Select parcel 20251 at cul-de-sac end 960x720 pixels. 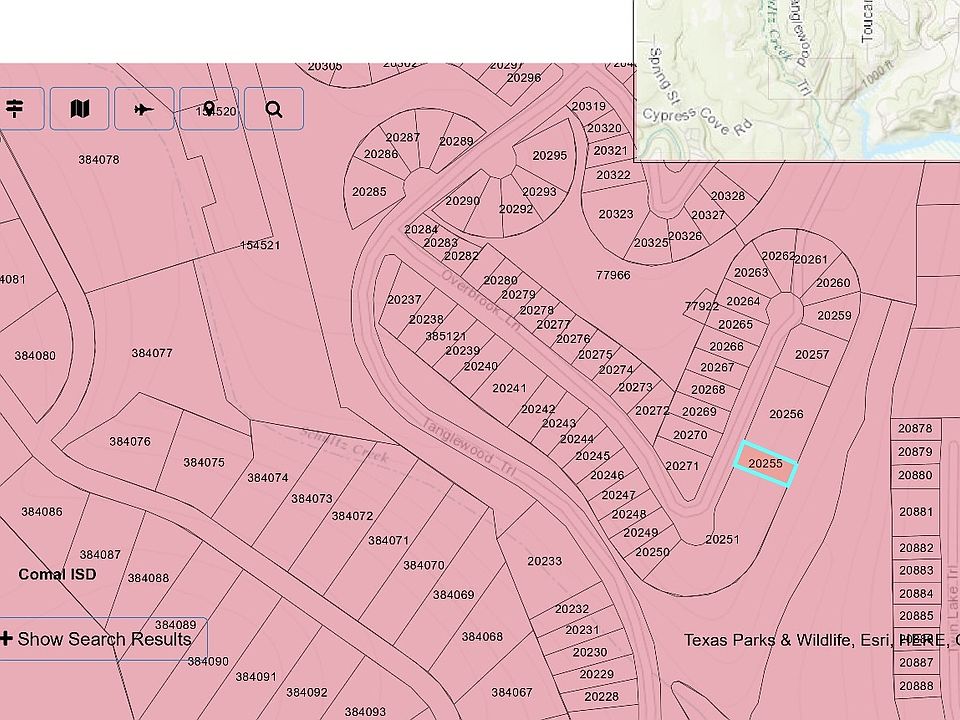point(722,540)
